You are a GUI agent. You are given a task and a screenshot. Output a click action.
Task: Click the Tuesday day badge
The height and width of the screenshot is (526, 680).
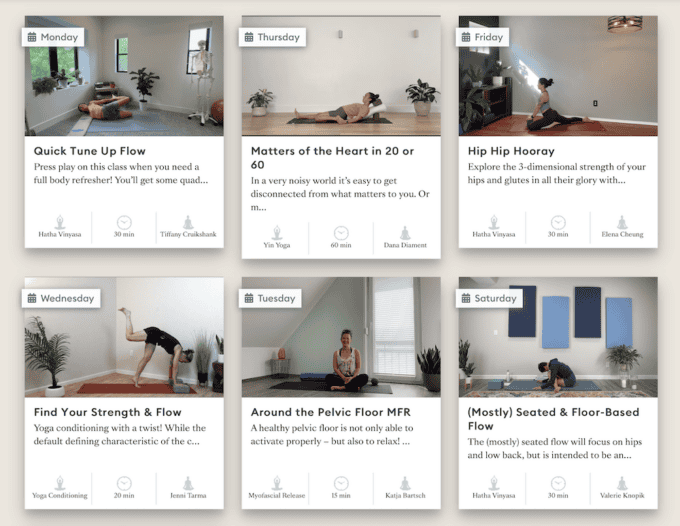pos(270,298)
